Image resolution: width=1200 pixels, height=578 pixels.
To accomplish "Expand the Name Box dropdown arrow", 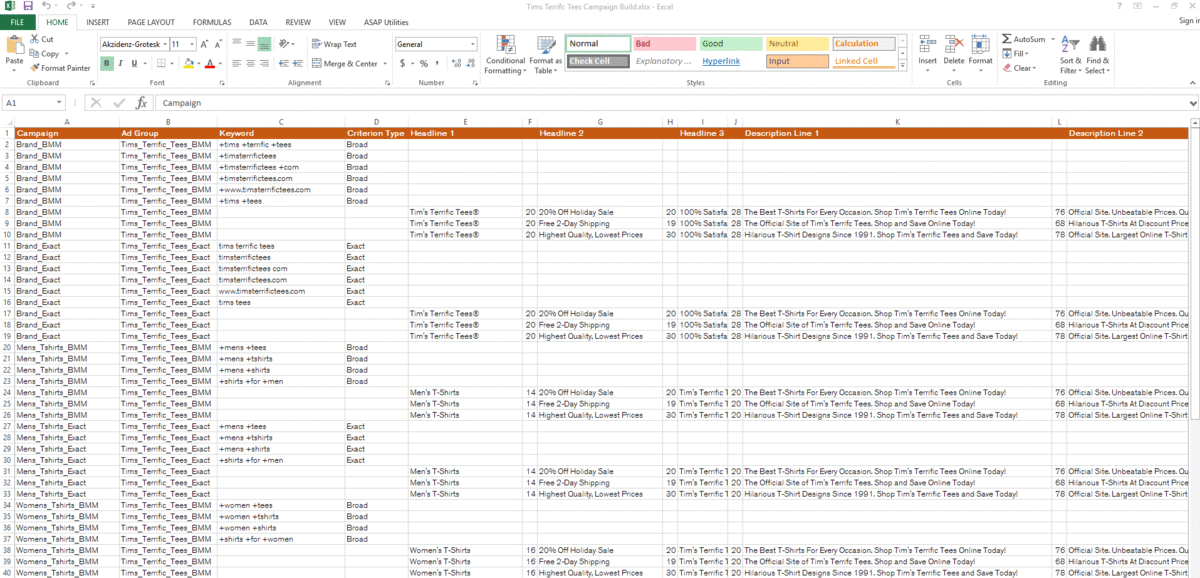I will point(60,103).
